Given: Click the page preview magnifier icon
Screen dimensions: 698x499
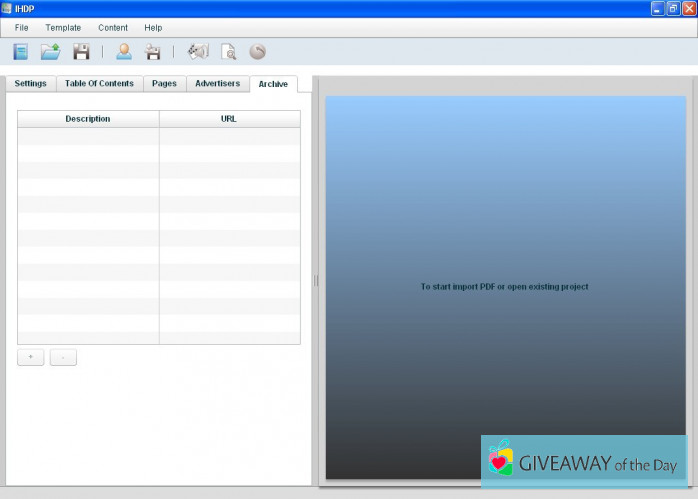Looking at the screenshot, I should click(228, 52).
